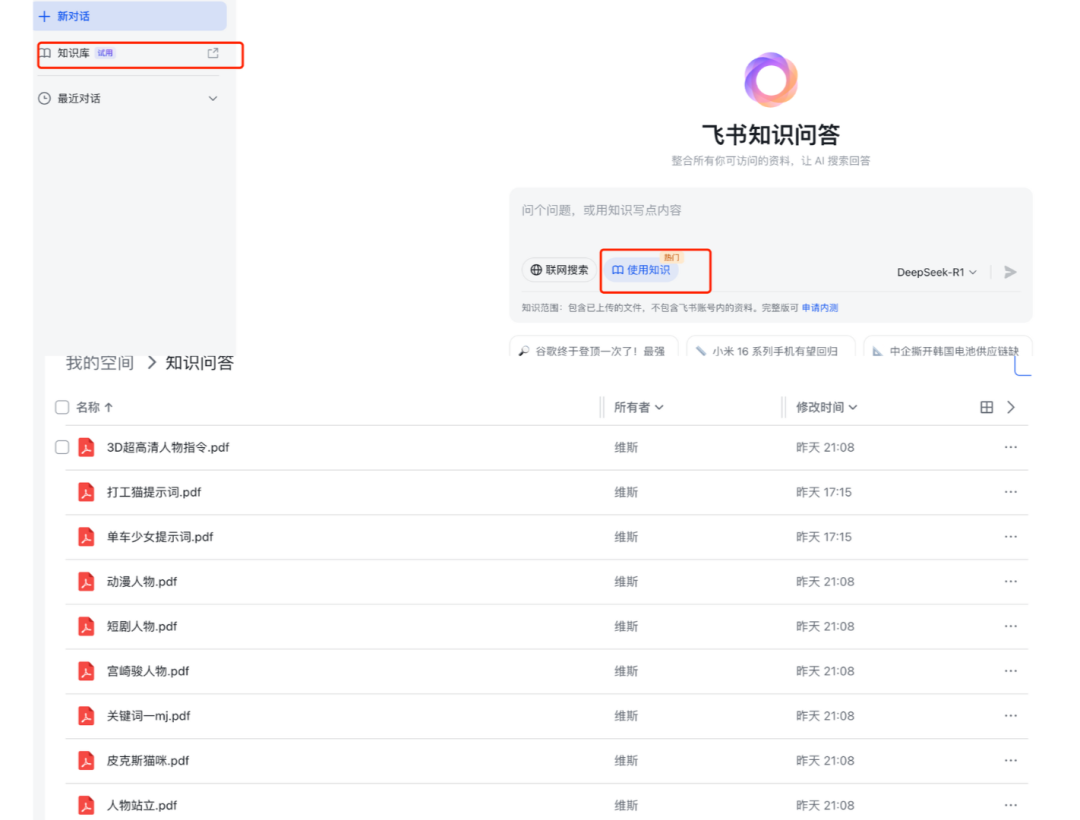The height and width of the screenshot is (820, 1080).
Task: Click the grid view icon in table header
Action: [x=987, y=407]
